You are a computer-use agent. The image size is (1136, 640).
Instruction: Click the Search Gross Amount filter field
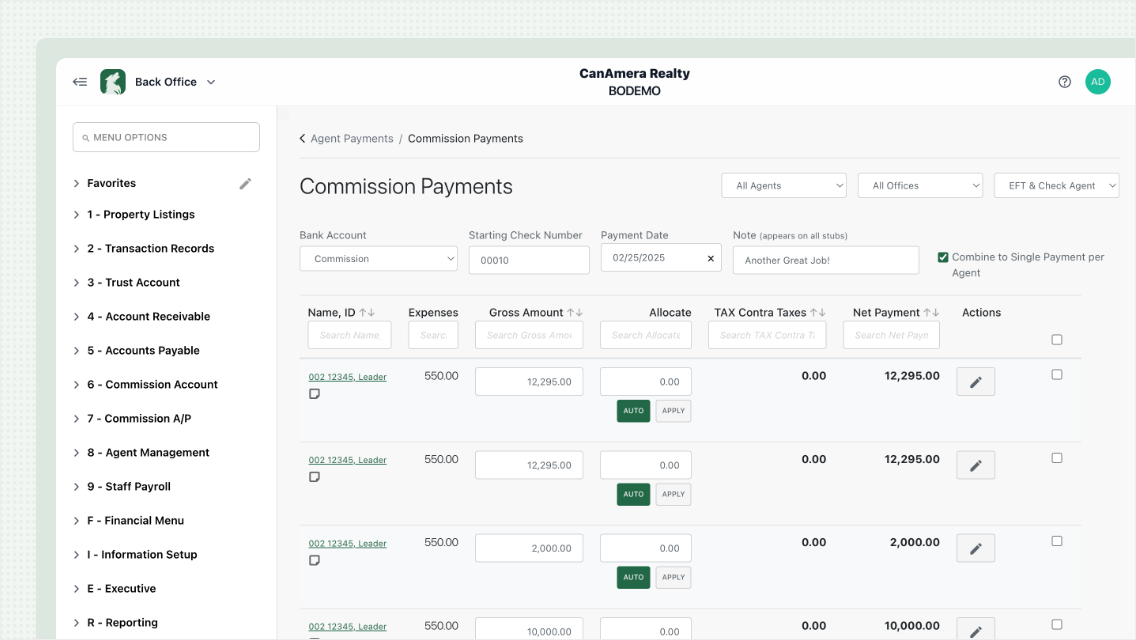[529, 335]
